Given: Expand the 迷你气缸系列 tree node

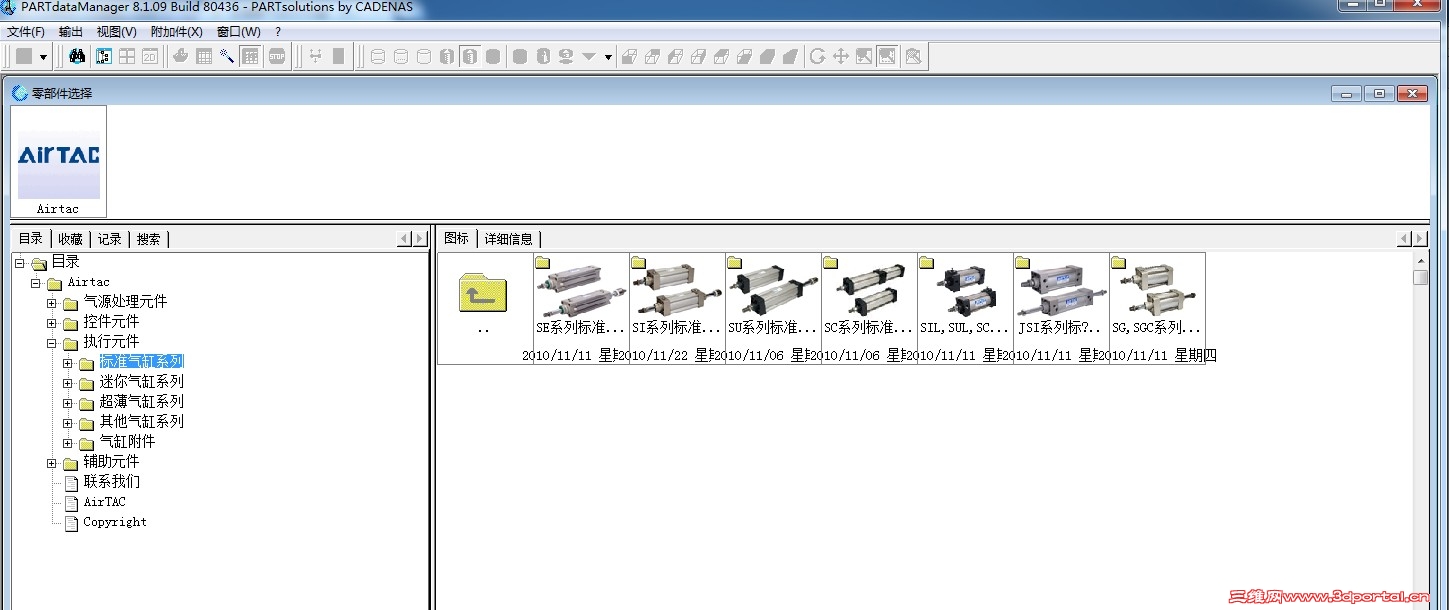Looking at the screenshot, I should click(x=68, y=383).
